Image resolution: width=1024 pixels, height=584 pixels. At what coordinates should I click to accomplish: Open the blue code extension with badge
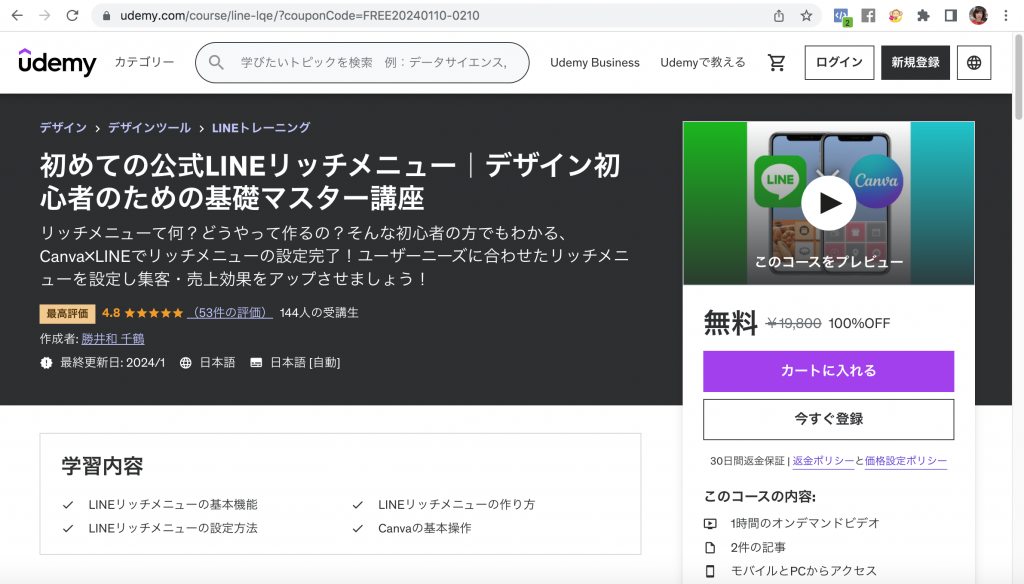pos(842,16)
